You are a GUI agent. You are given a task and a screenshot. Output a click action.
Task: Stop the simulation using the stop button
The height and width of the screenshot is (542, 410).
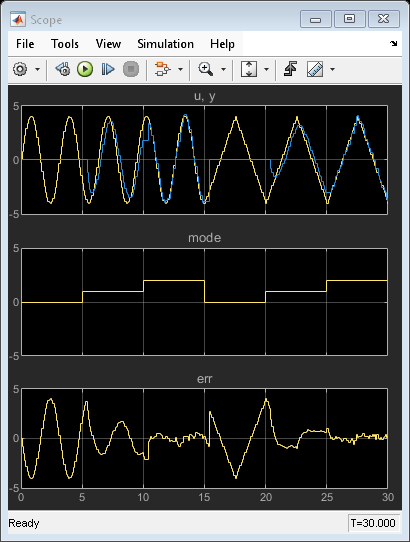click(131, 69)
